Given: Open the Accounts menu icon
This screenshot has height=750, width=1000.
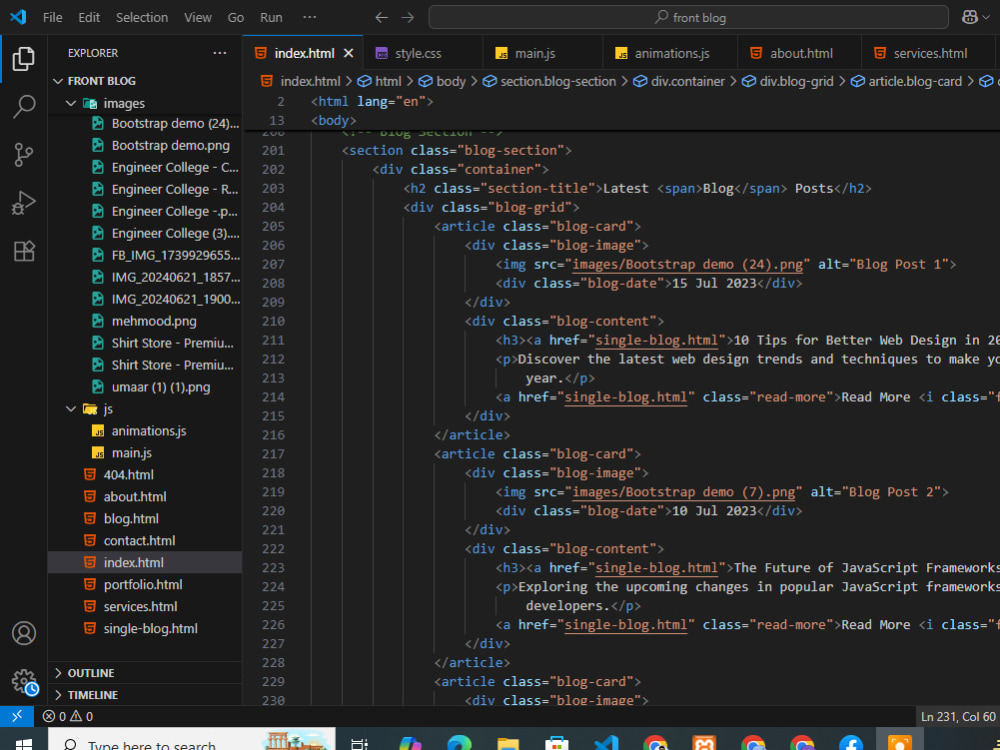Looking at the screenshot, I should (24, 633).
